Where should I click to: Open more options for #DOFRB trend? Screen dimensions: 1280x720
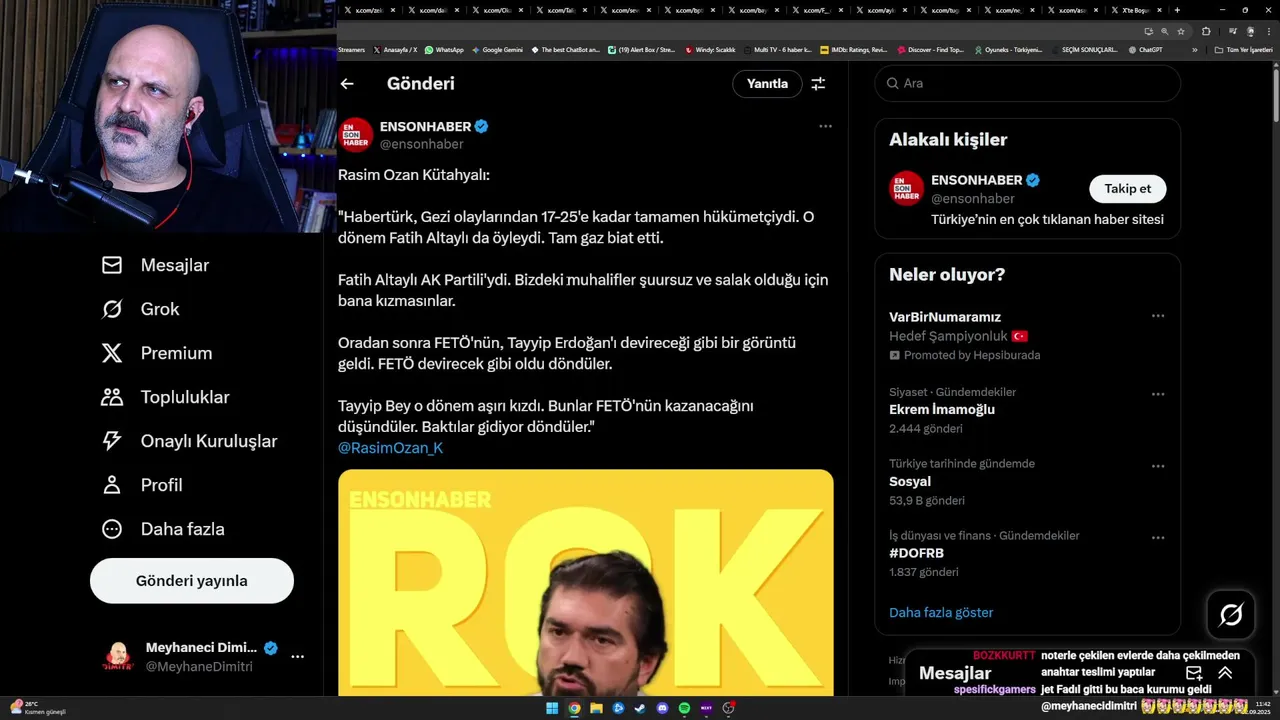pos(1158,538)
